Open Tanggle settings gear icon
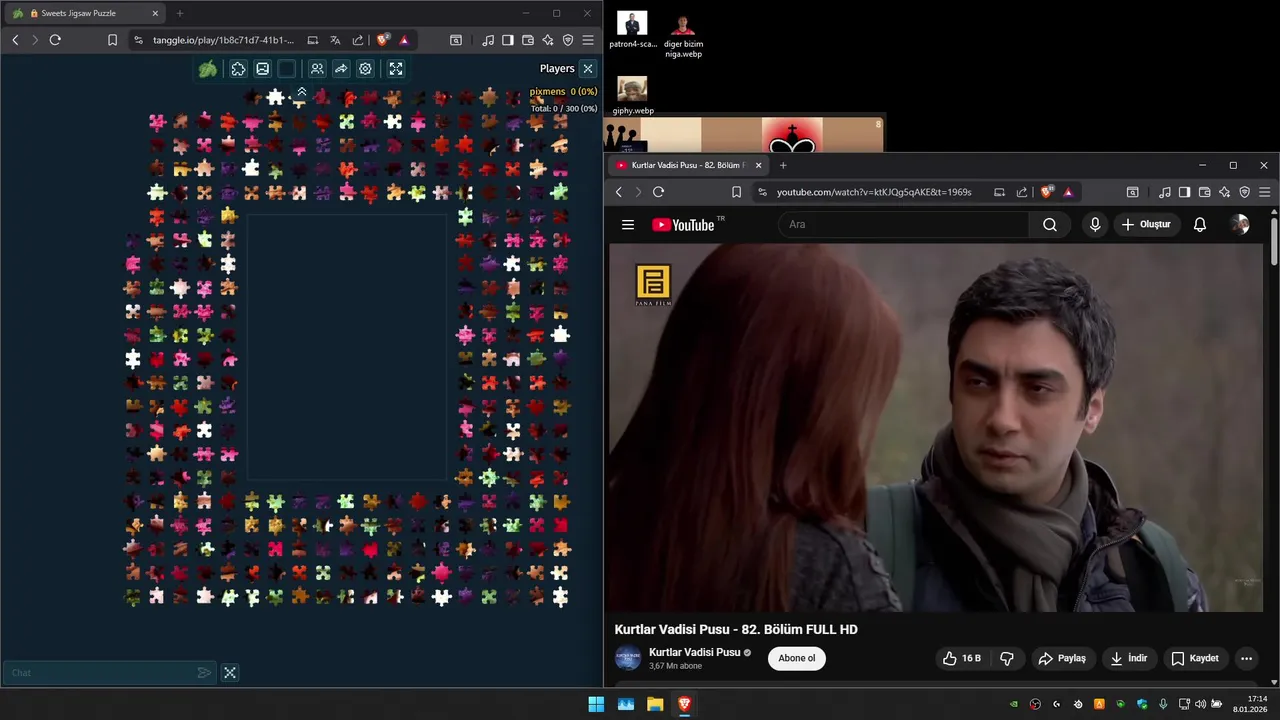Screen dimensions: 1280x720 tap(366, 69)
